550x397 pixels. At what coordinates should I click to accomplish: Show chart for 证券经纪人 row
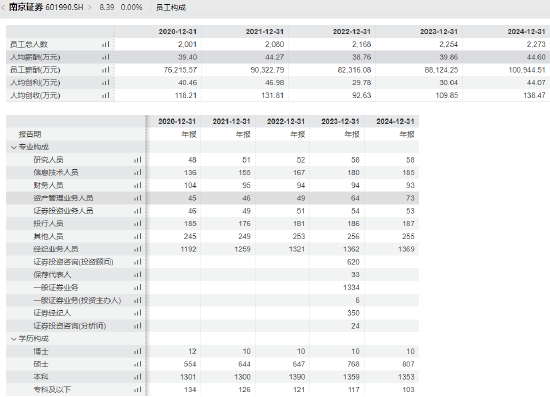click(x=138, y=313)
